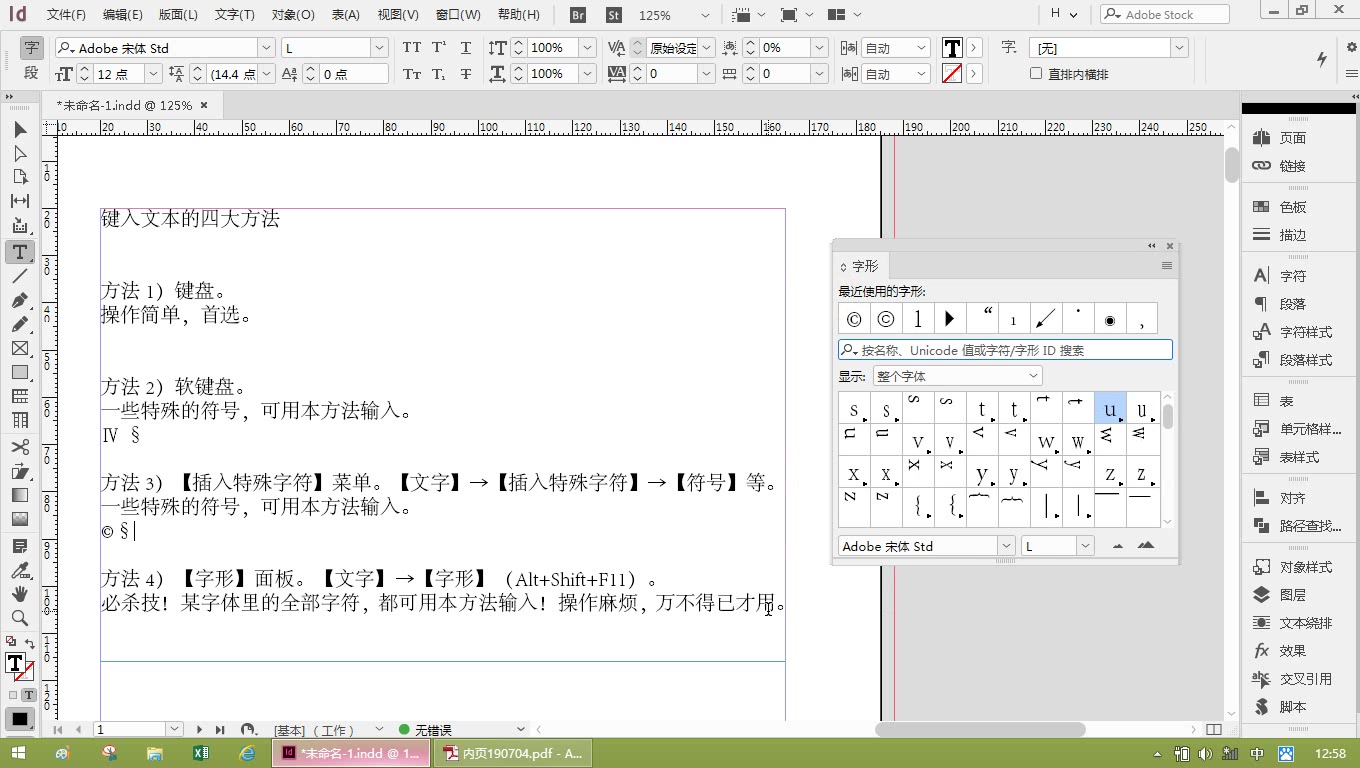Image resolution: width=1360 pixels, height=768 pixels.
Task: Open the 字符样式 panel
Action: (1306, 332)
